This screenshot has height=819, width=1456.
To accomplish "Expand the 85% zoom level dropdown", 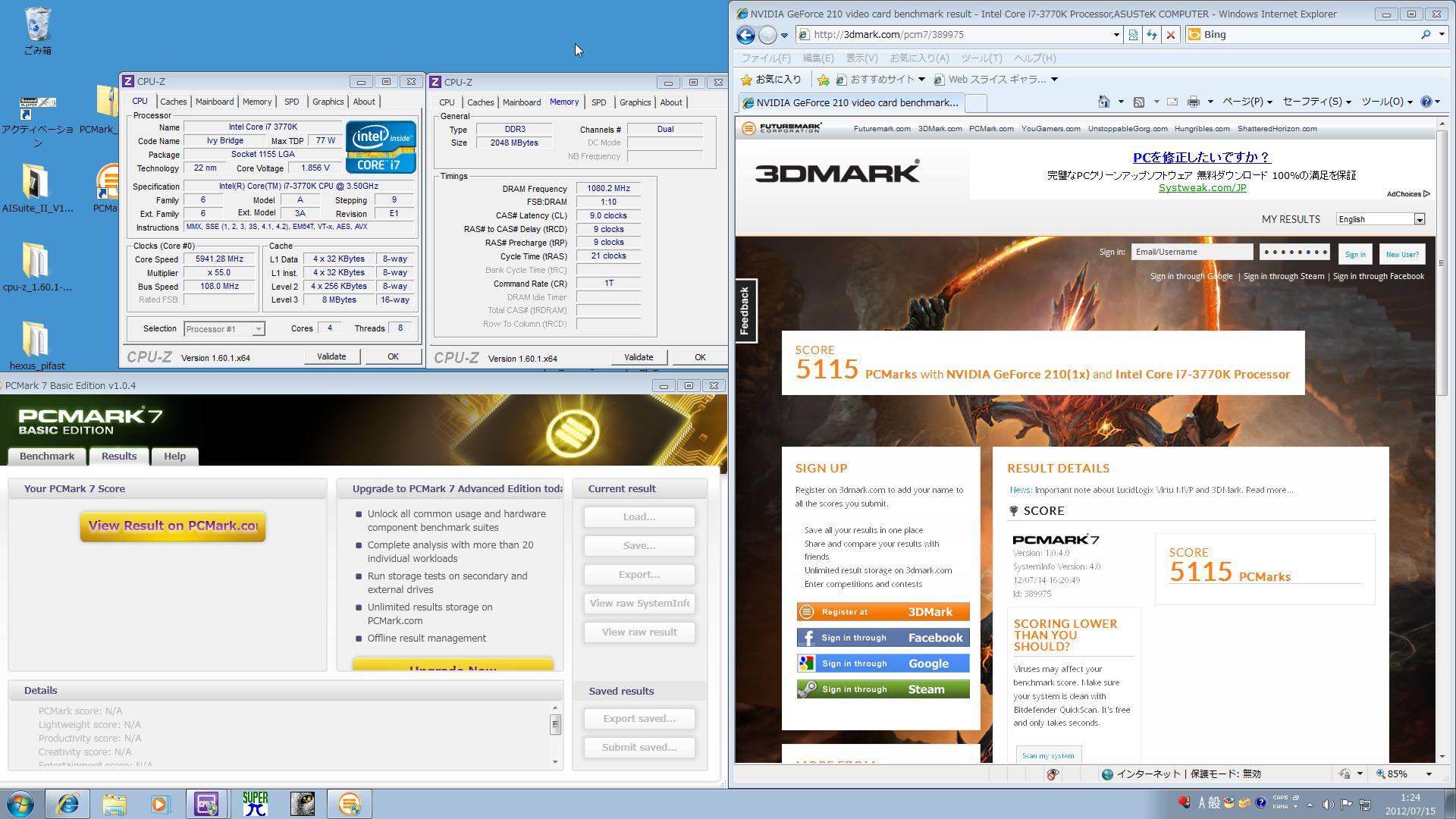I will 1429,774.
